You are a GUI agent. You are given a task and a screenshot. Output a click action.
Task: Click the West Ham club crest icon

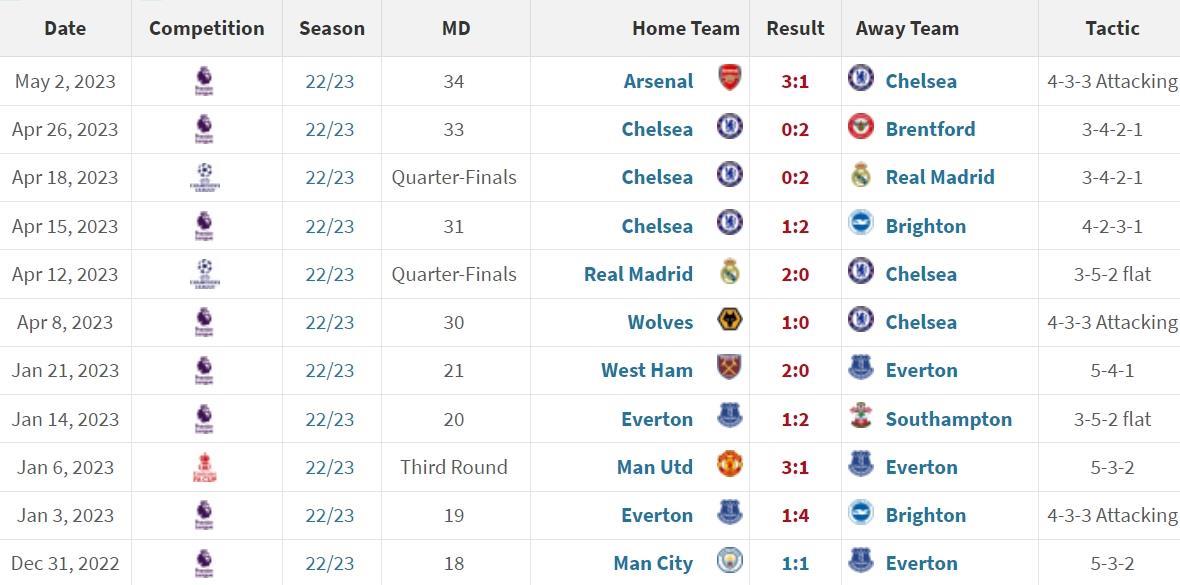730,368
